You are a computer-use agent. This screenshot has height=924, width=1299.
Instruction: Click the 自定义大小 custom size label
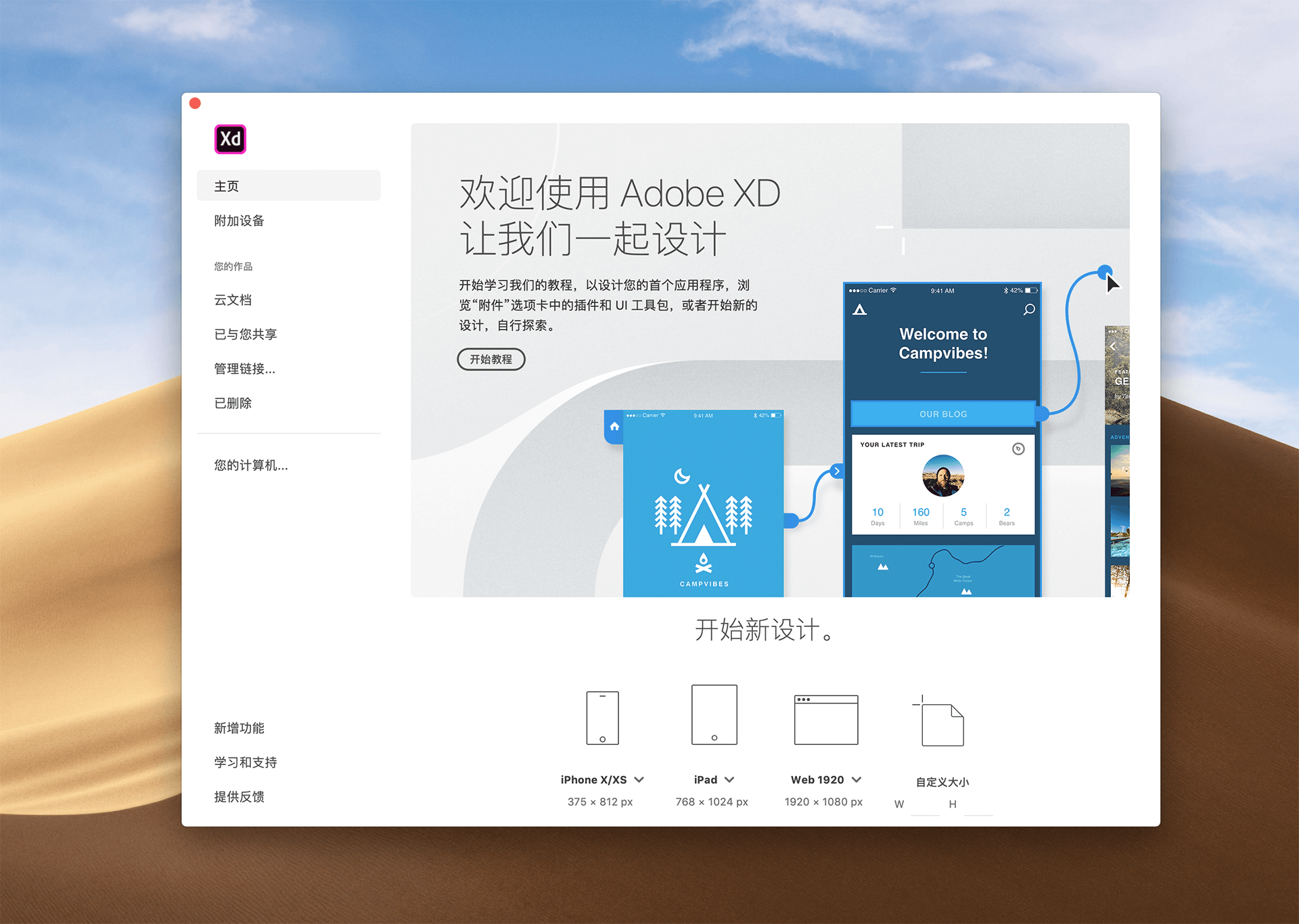[942, 782]
